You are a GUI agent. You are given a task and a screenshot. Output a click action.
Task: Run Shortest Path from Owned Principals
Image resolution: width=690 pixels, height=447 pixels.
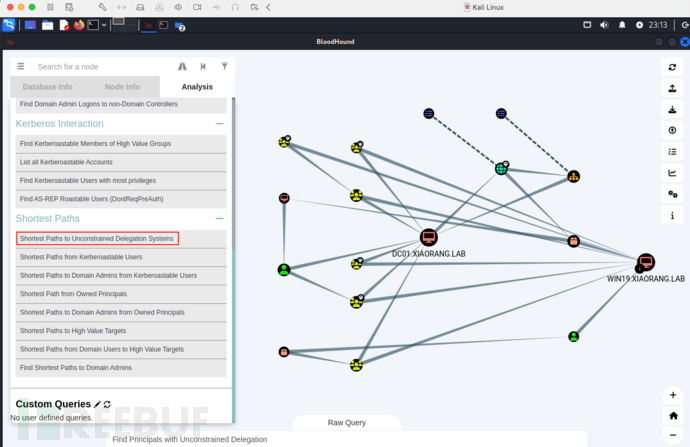[x=121, y=294]
